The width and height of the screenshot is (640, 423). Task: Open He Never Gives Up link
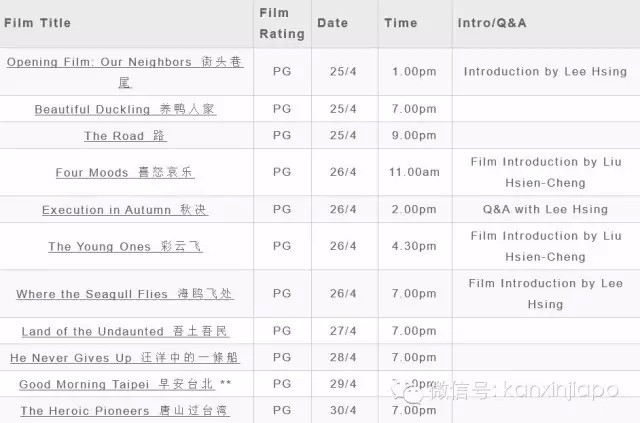(125, 357)
